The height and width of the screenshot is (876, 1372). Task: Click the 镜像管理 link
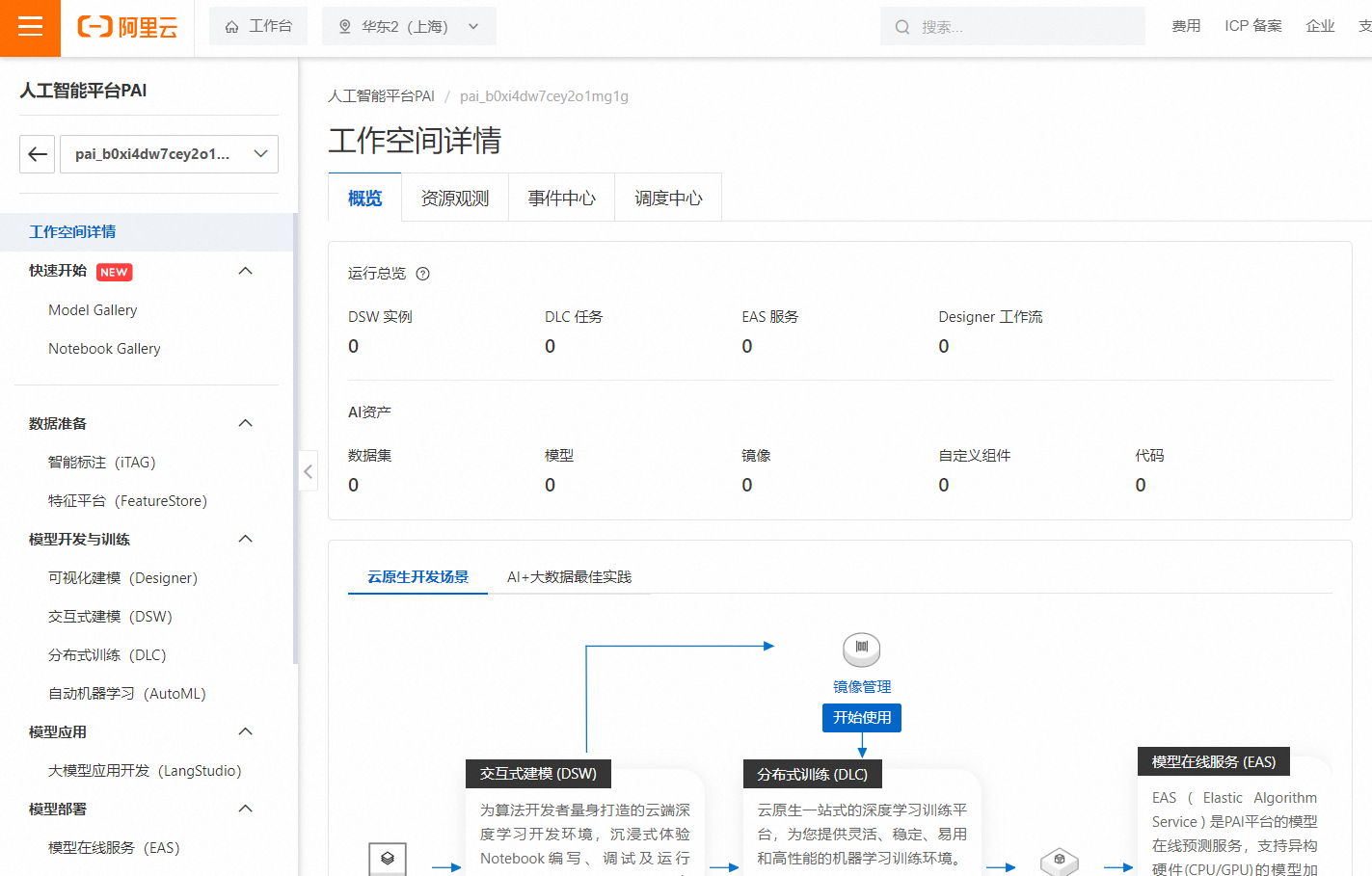[x=862, y=687]
